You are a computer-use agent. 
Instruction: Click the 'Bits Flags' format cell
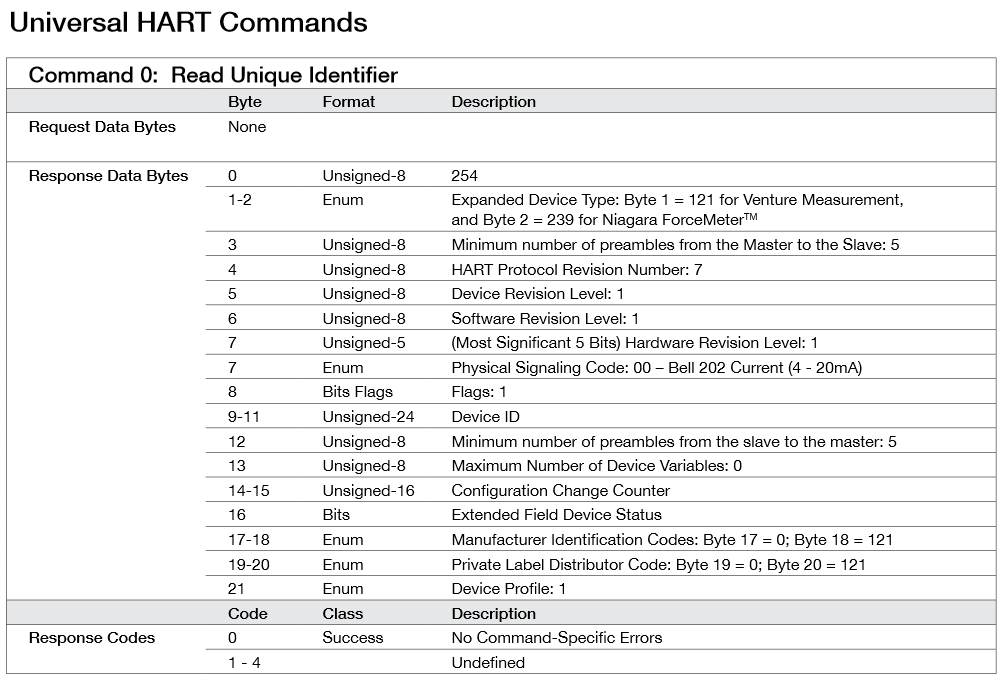tap(357, 392)
